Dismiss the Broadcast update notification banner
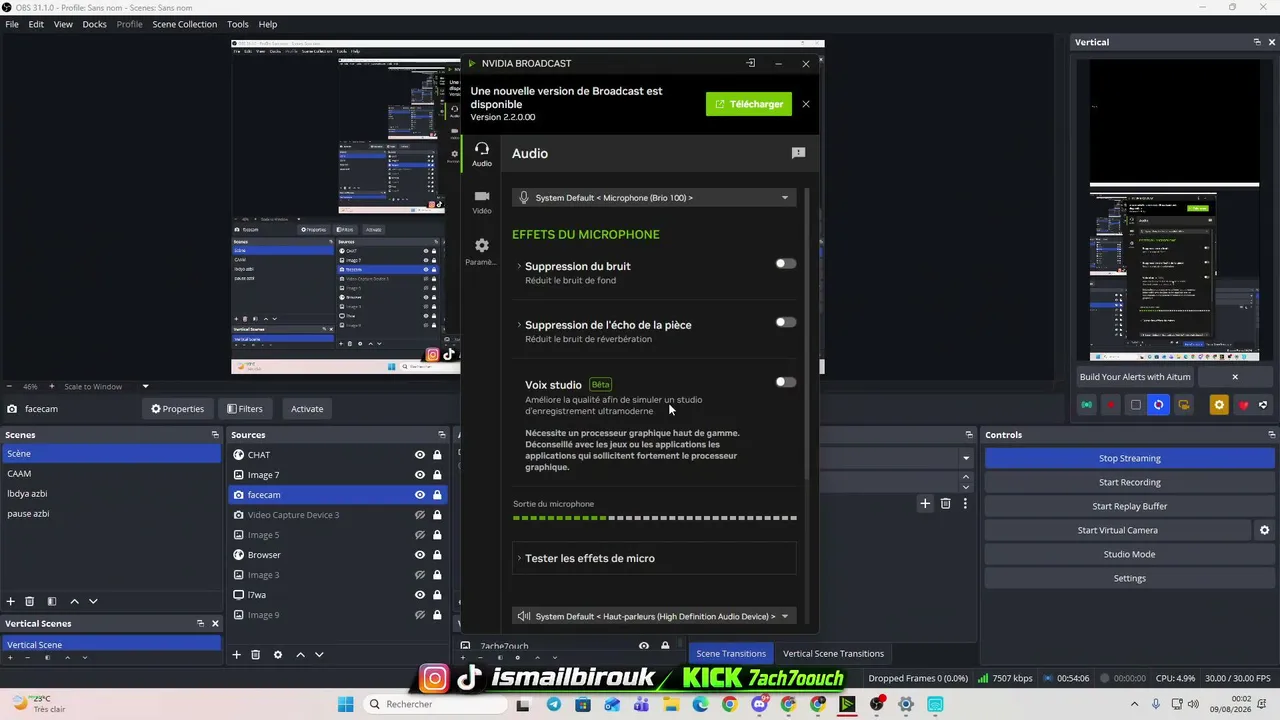1280x720 pixels. point(806,104)
